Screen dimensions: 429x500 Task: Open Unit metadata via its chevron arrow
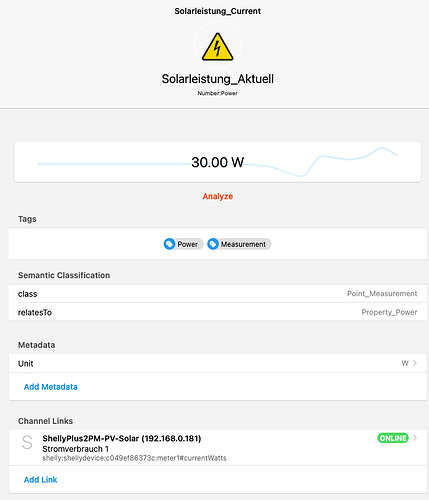(x=415, y=363)
